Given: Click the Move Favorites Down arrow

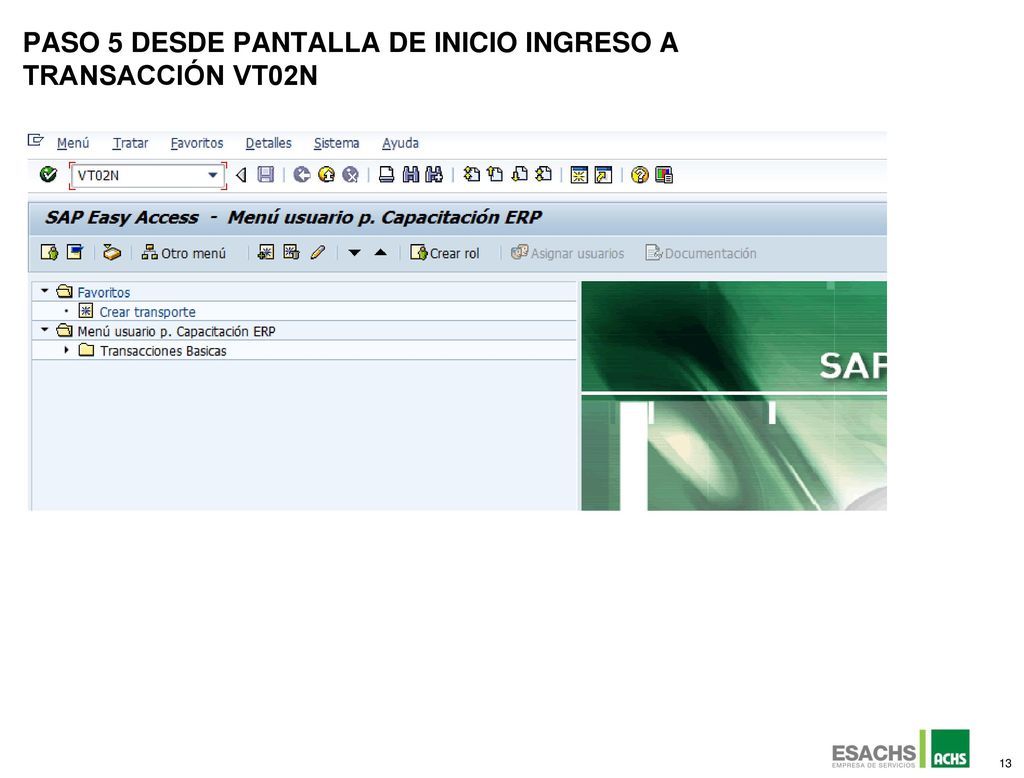Looking at the screenshot, I should [x=355, y=253].
